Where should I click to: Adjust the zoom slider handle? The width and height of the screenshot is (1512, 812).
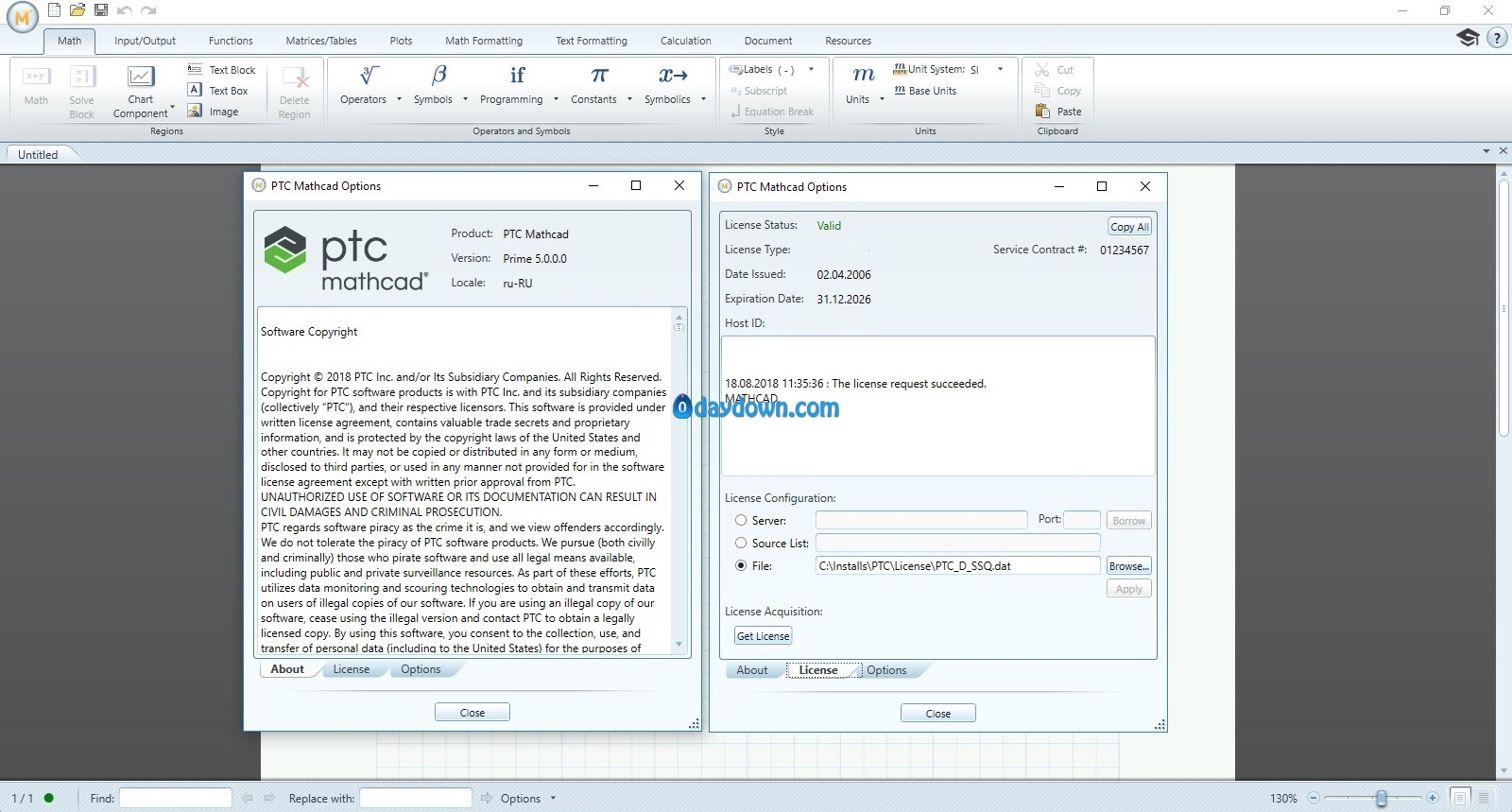tap(1382, 799)
